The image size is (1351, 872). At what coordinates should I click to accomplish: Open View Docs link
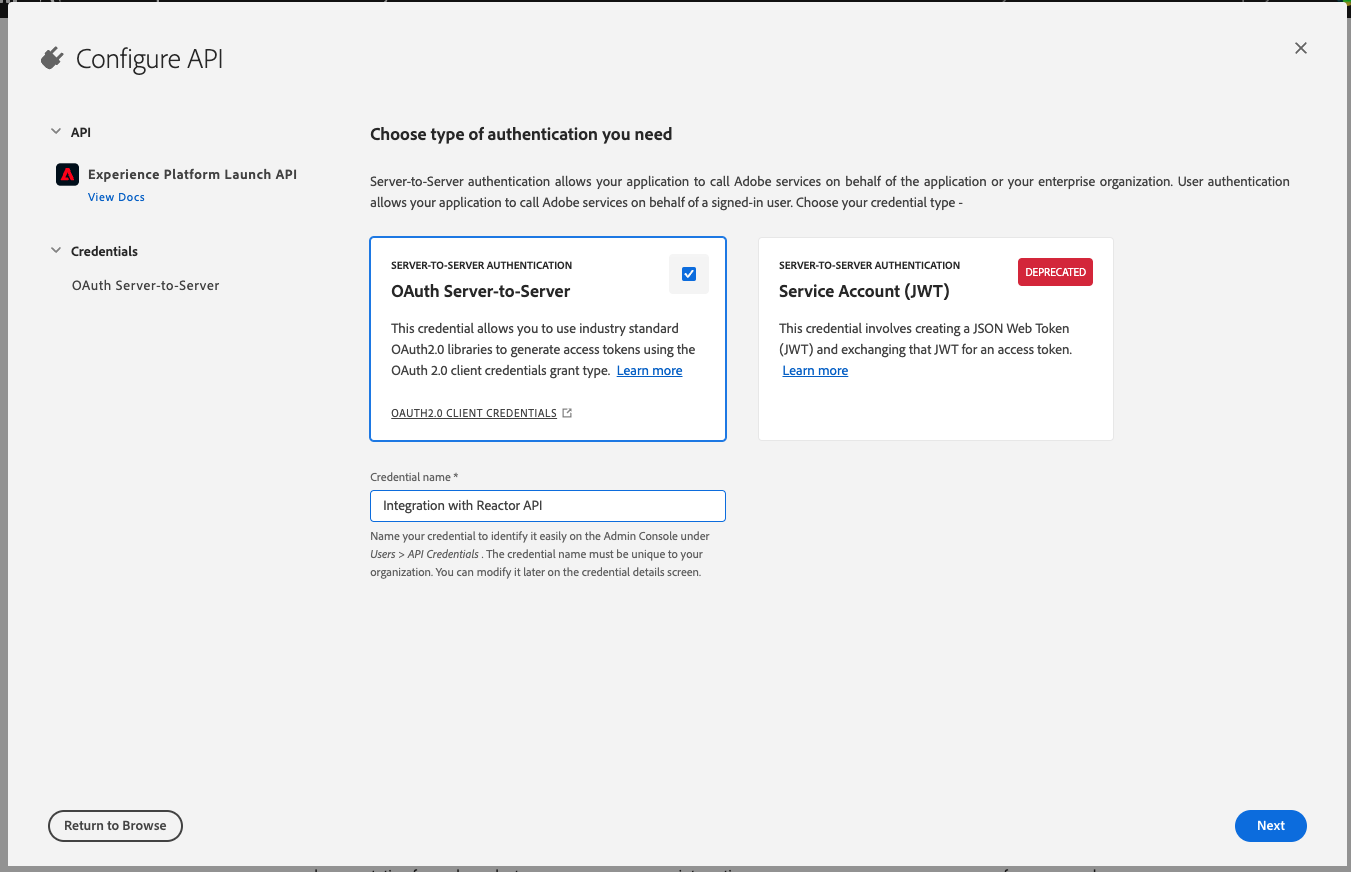[116, 197]
